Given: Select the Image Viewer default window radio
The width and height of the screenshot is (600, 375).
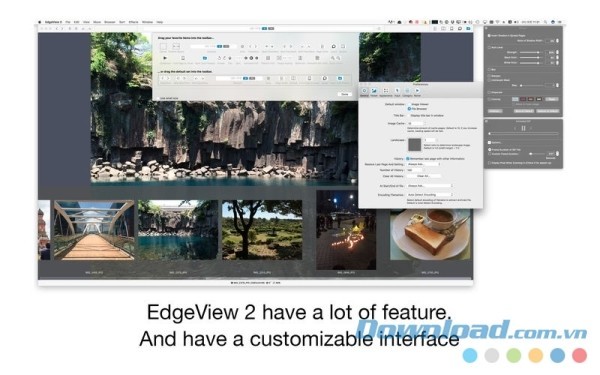Looking at the screenshot, I should click(409, 104).
